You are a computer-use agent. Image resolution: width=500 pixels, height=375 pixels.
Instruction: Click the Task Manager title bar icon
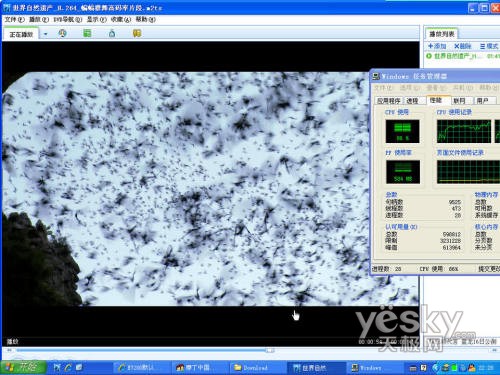tap(376, 76)
